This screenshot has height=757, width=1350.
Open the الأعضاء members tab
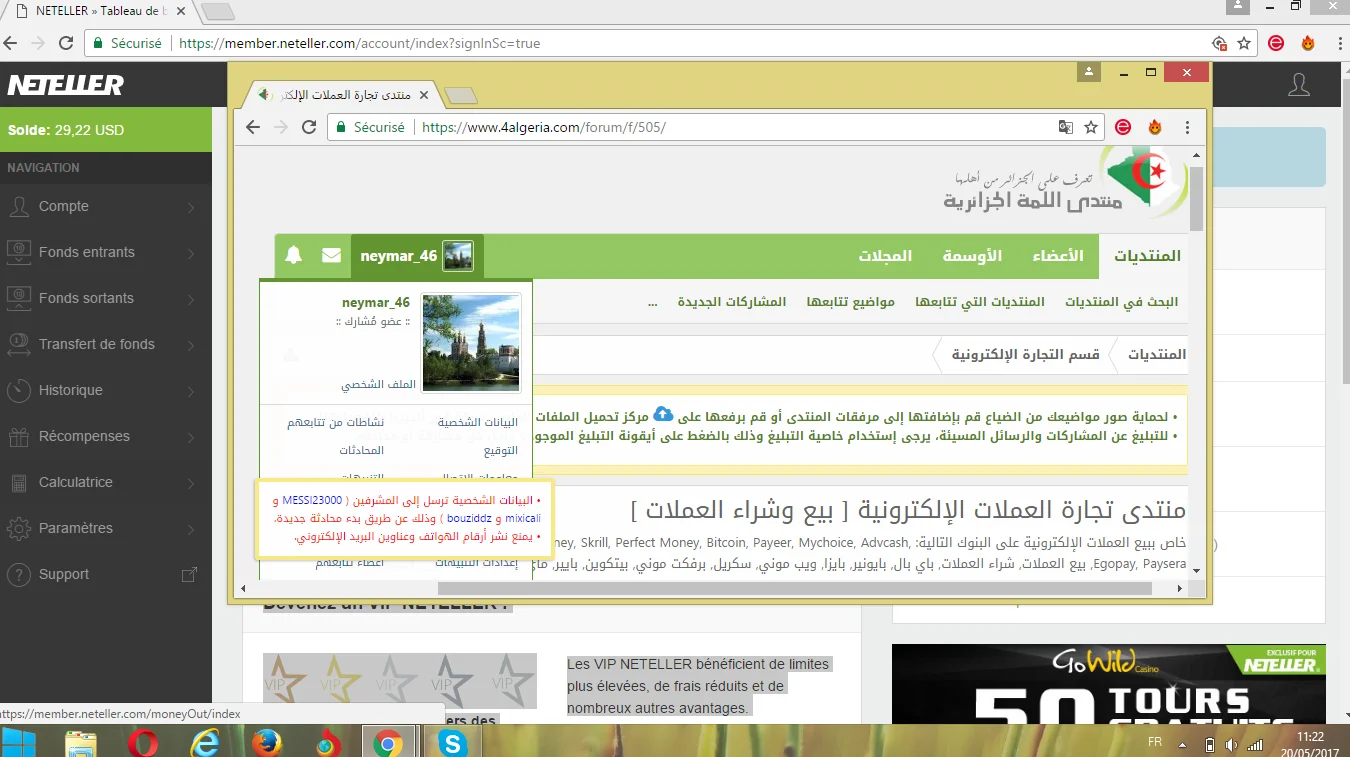[1058, 256]
